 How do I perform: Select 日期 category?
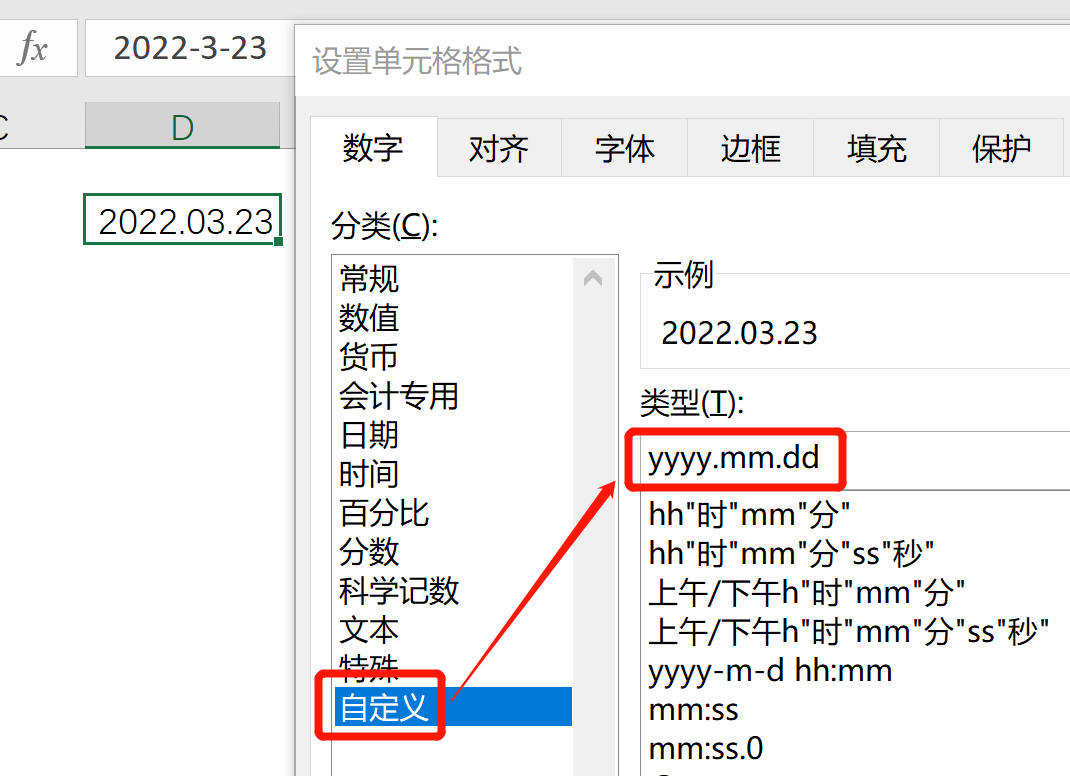coord(453,435)
